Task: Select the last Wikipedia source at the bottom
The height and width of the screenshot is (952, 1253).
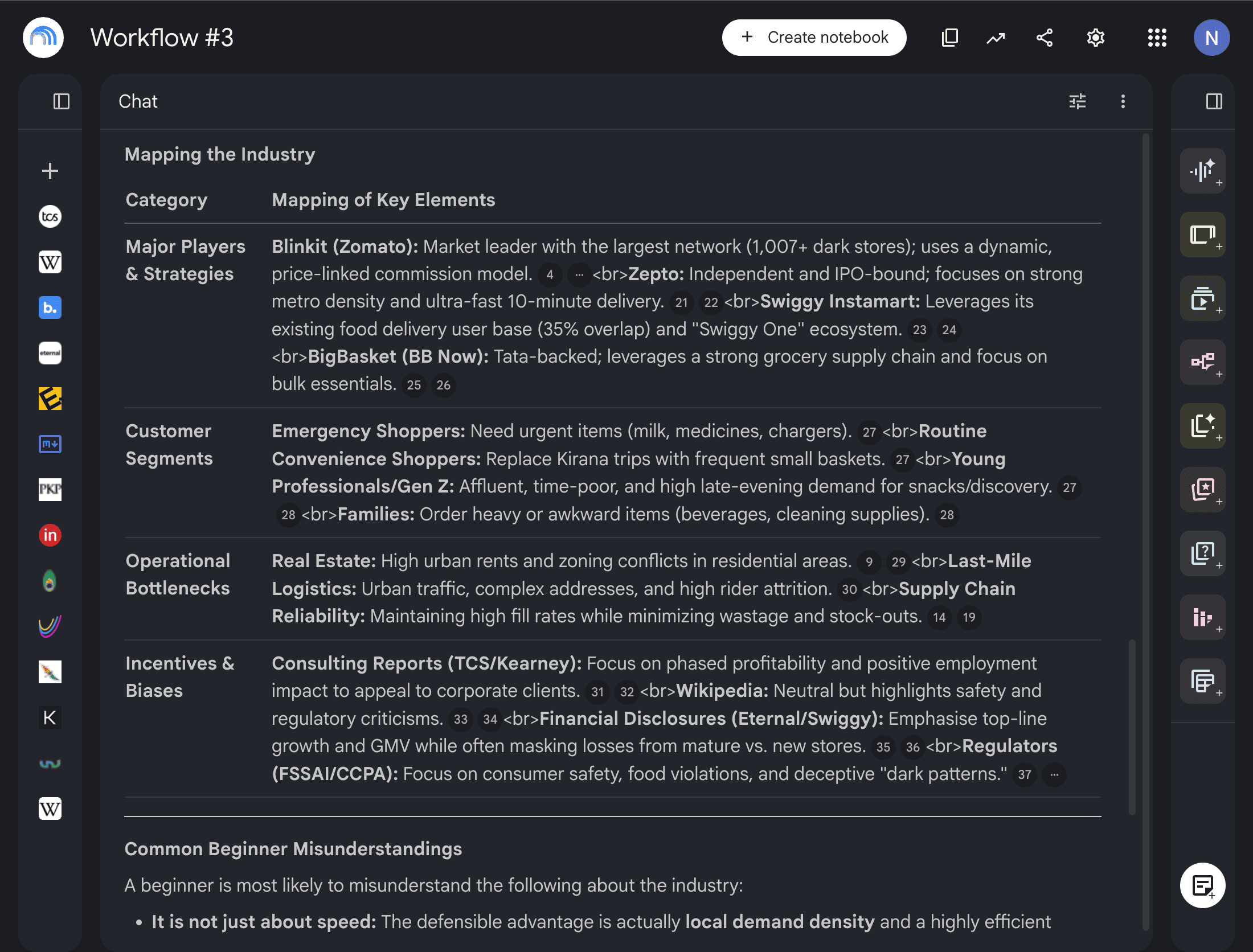Action: point(50,809)
